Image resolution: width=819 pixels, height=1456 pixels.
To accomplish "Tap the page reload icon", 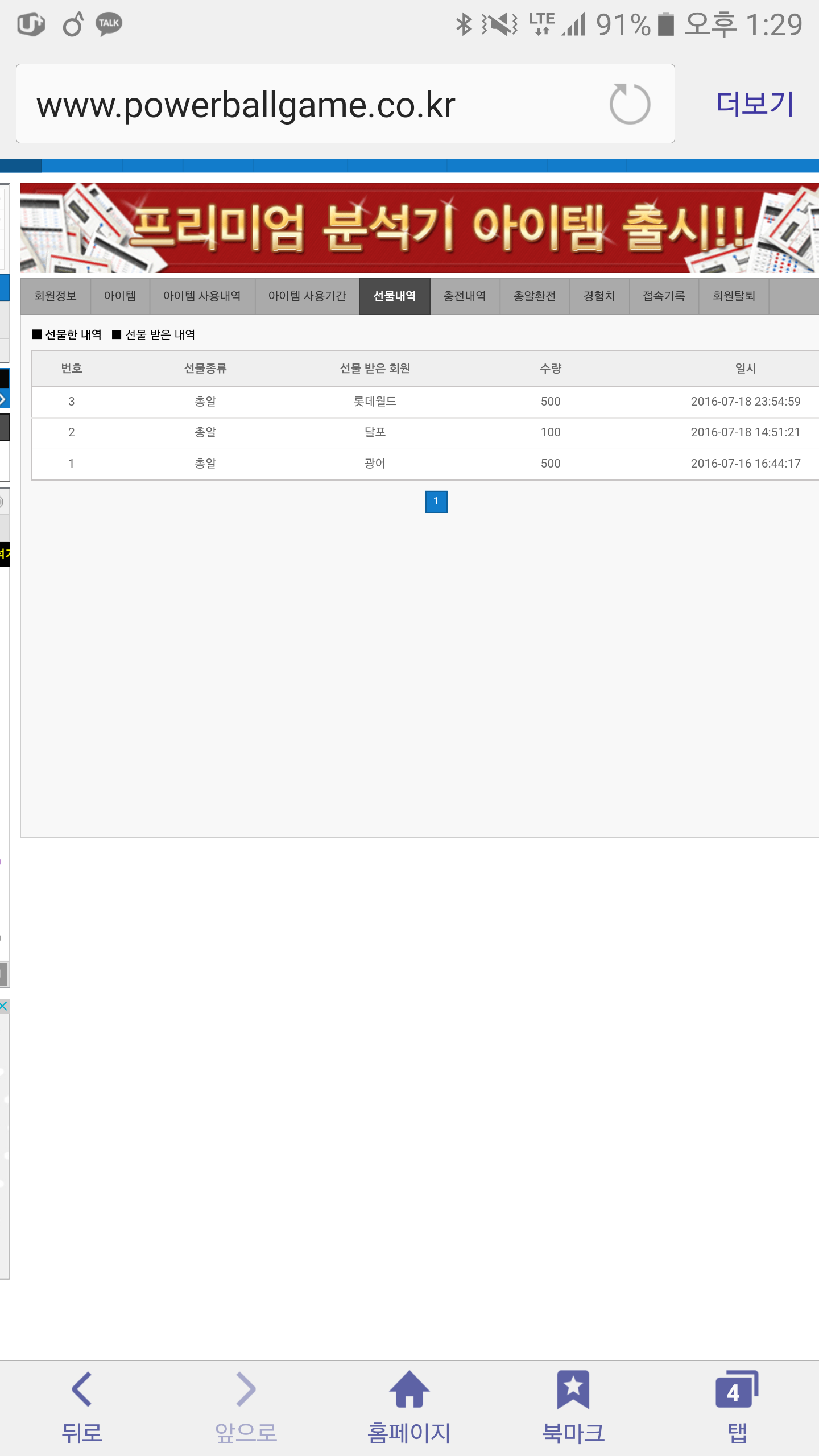I will [x=630, y=104].
